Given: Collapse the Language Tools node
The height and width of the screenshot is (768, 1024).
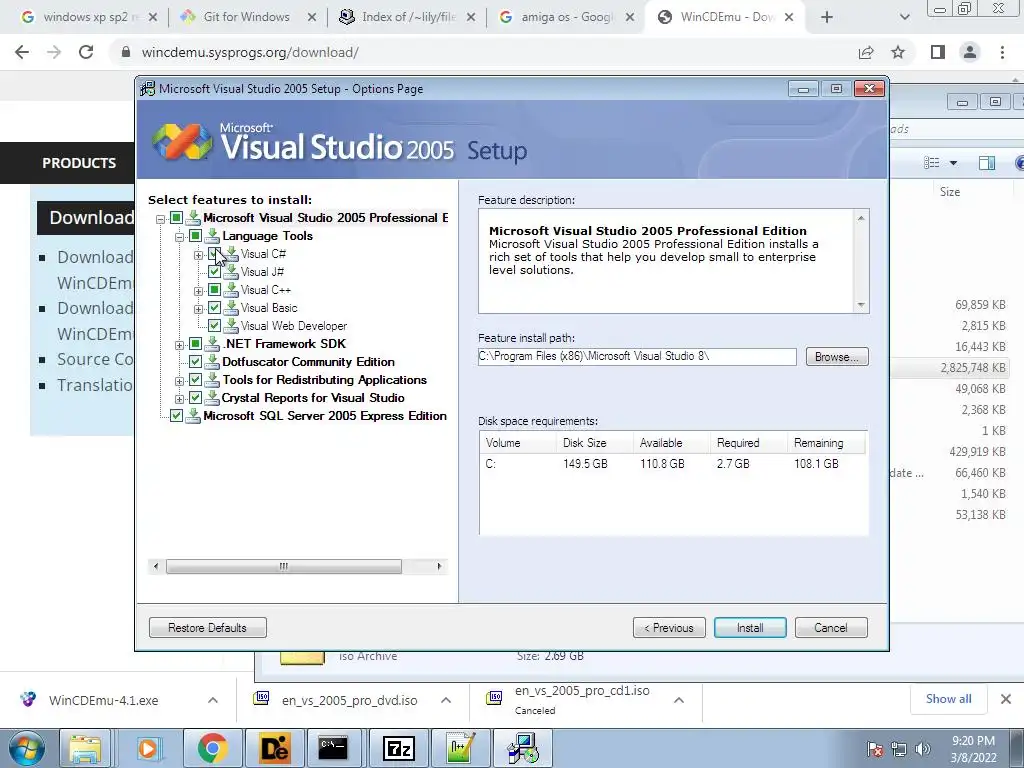Looking at the screenshot, I should [x=180, y=236].
